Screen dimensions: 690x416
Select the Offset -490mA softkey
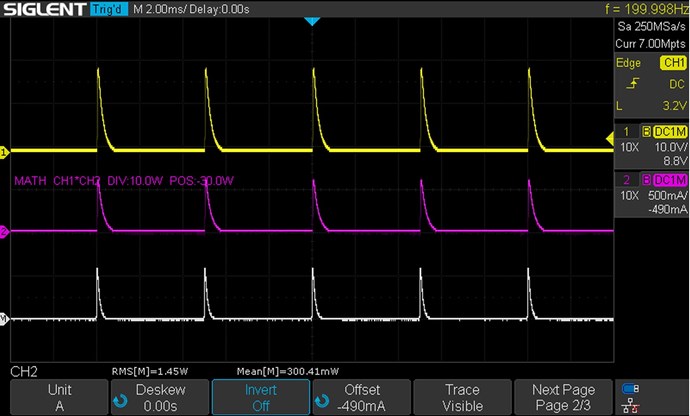click(362, 397)
